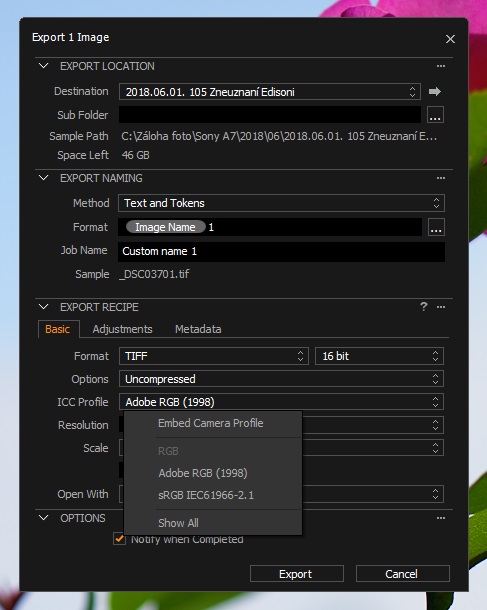Click the Export Recipe help question mark
The height and width of the screenshot is (610, 487).
[x=424, y=307]
